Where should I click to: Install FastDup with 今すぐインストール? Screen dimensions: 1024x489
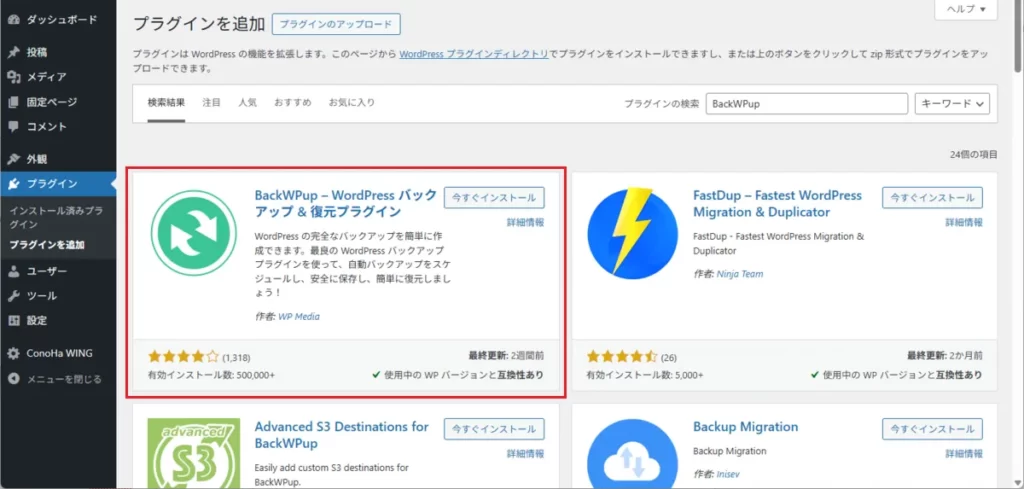coord(932,198)
